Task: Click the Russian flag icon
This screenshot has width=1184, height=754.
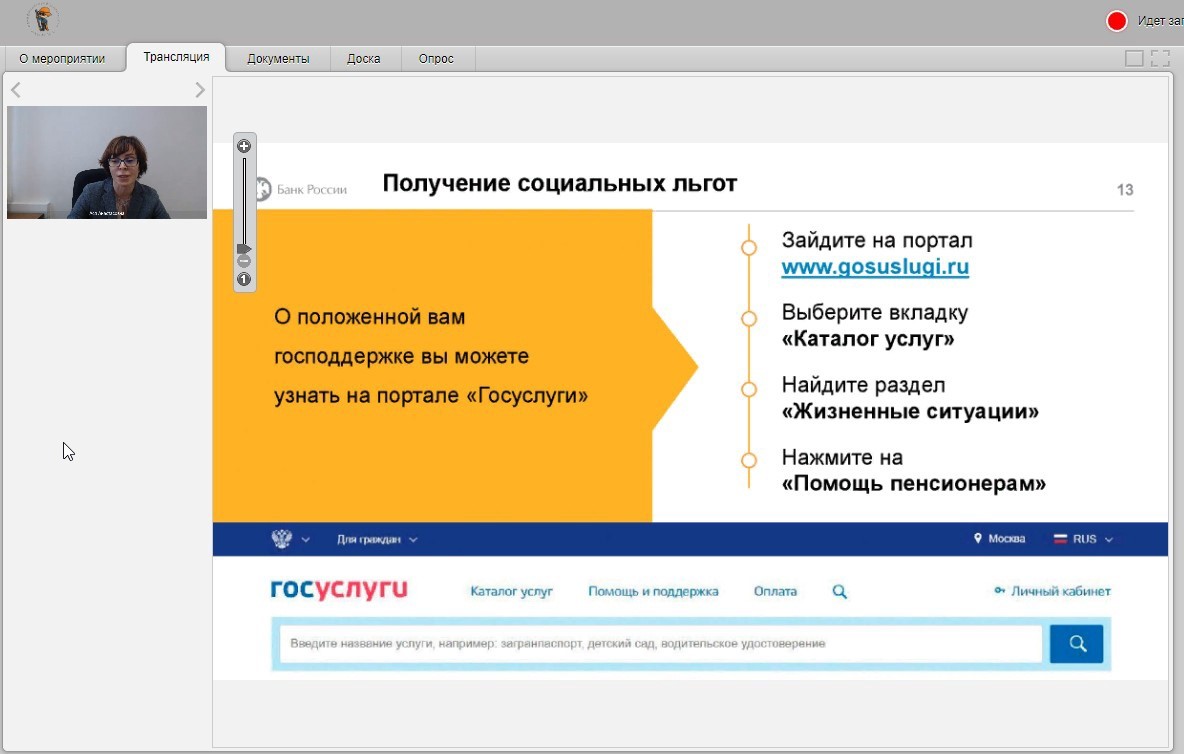Action: pyautogui.click(x=1060, y=539)
